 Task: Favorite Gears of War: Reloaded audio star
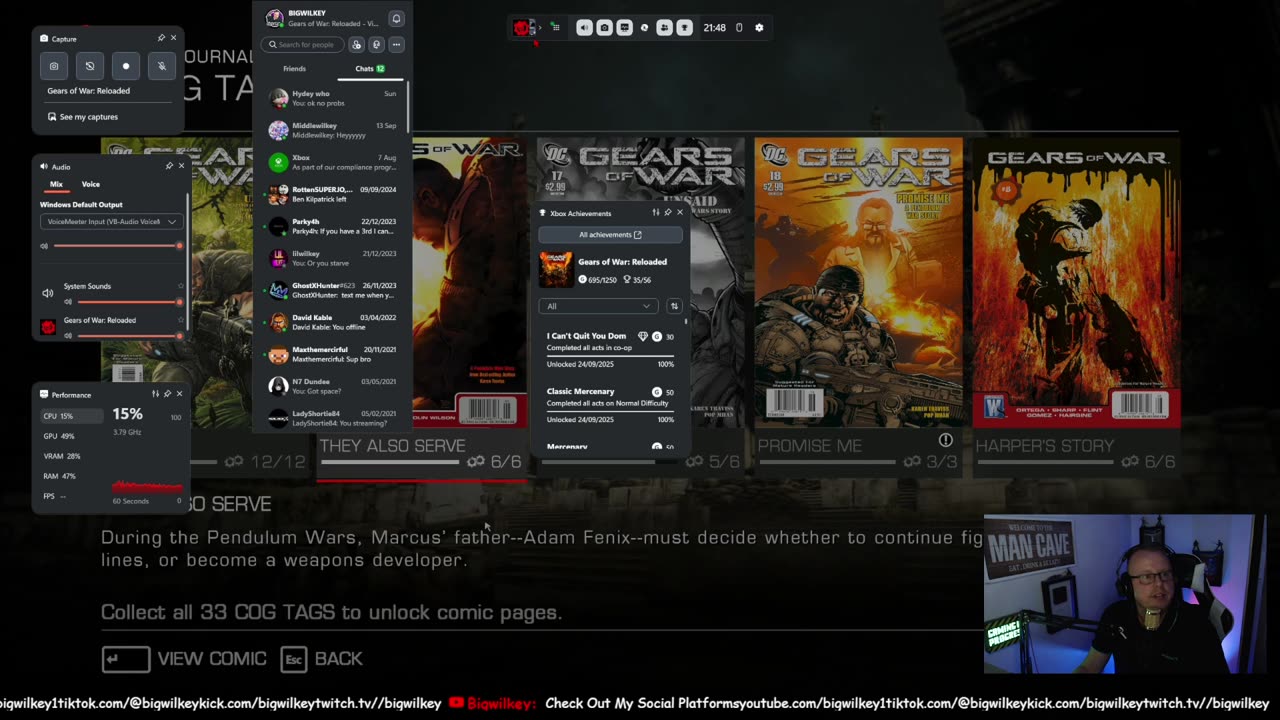pyautogui.click(x=181, y=320)
